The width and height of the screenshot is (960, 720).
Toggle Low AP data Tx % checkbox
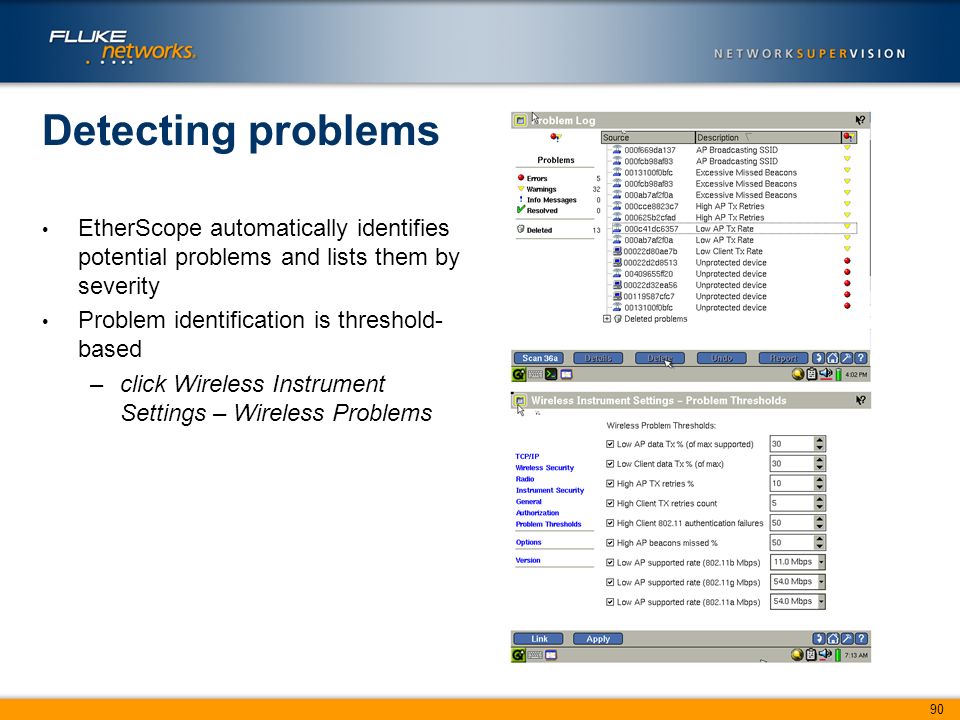coord(610,444)
